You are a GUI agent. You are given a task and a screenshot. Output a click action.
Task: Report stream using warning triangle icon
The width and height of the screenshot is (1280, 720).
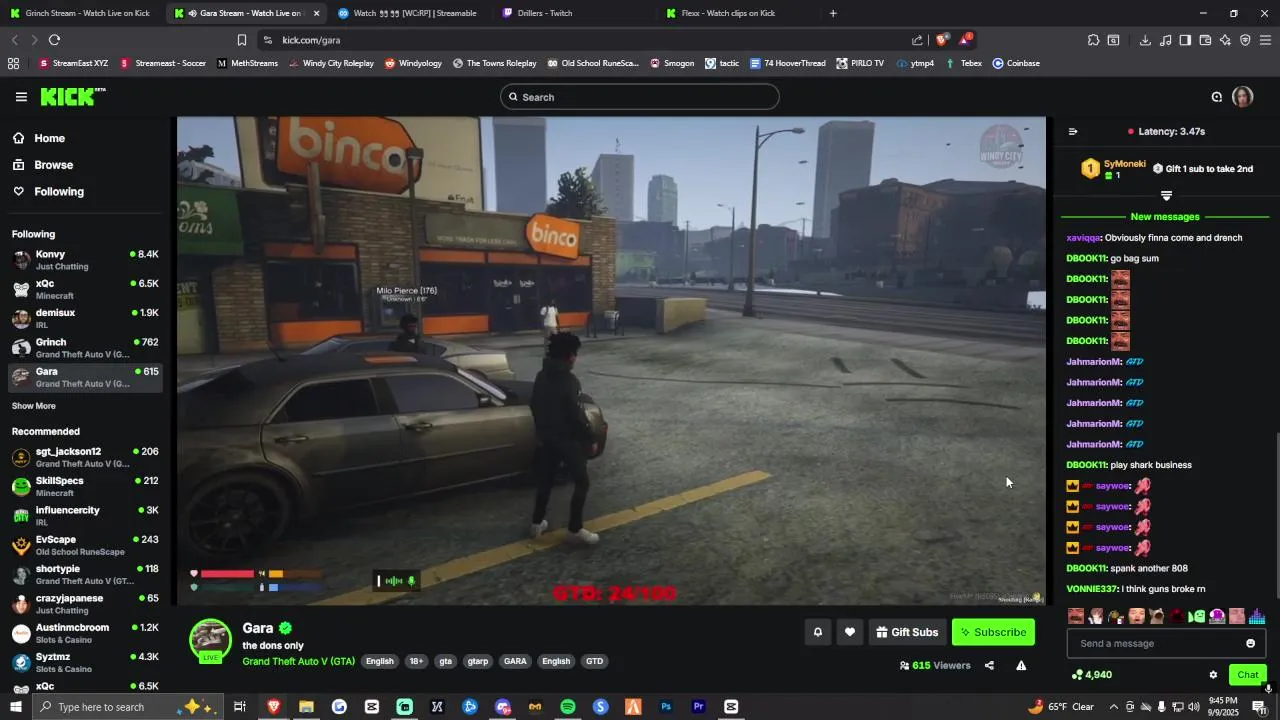(1021, 665)
